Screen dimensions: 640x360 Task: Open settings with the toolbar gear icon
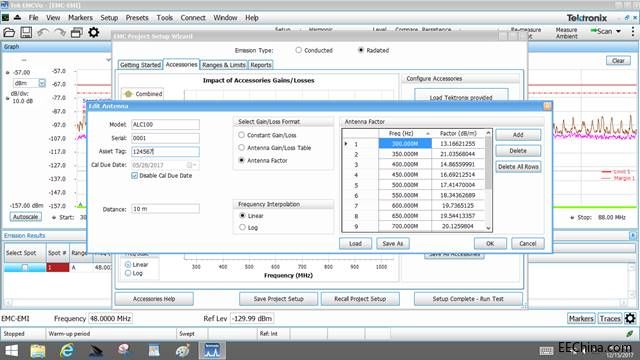pyautogui.click(x=93, y=32)
